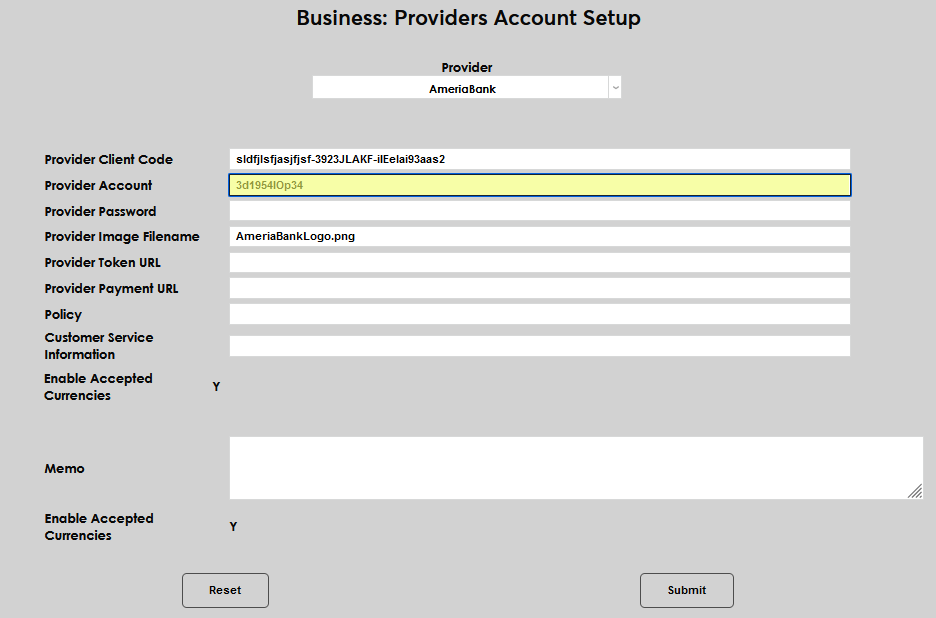This screenshot has width=936, height=618.
Task: Click the Provider label above the dropdown
Action: tap(467, 67)
